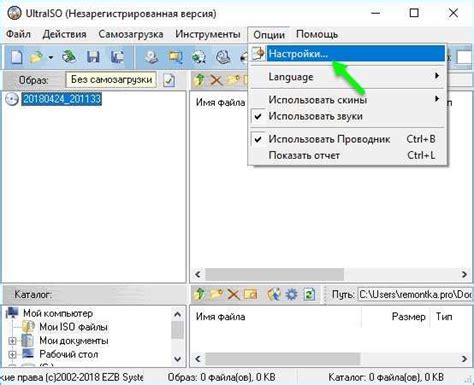Click the folder with magnifier toolbar icon
The height and width of the screenshot is (385, 474).
pos(175,57)
